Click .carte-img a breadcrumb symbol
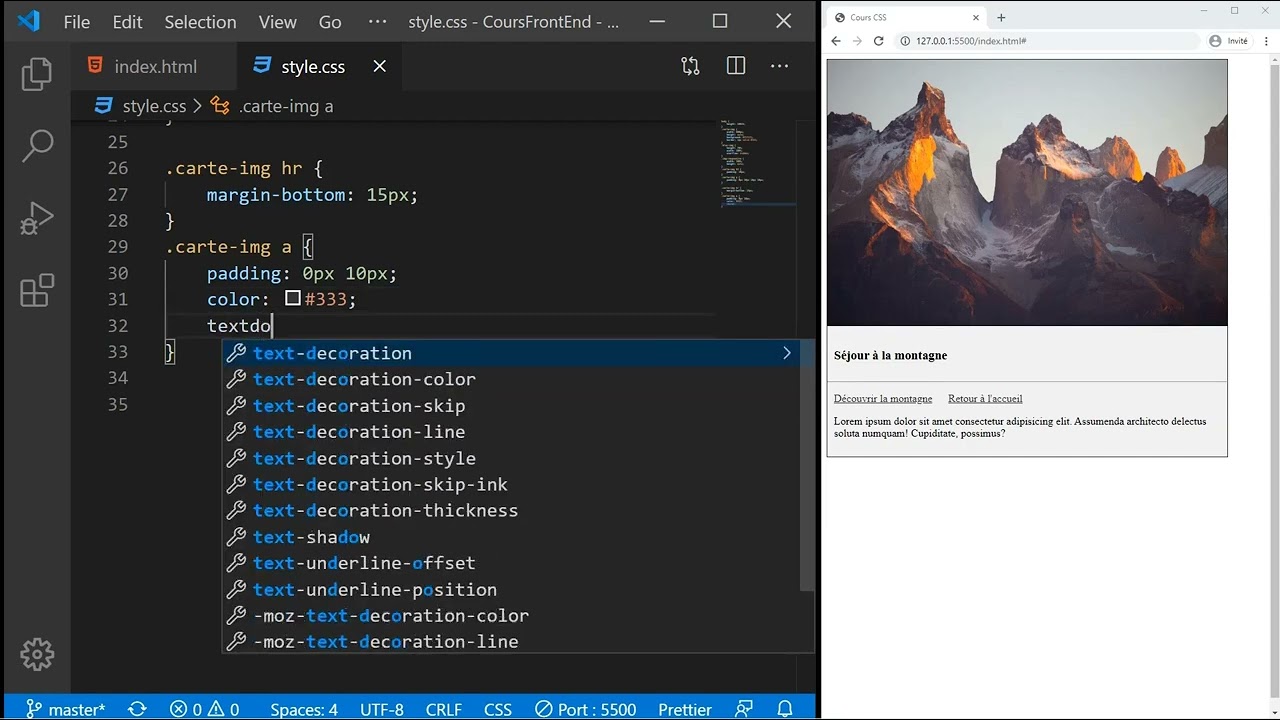 click(x=286, y=106)
